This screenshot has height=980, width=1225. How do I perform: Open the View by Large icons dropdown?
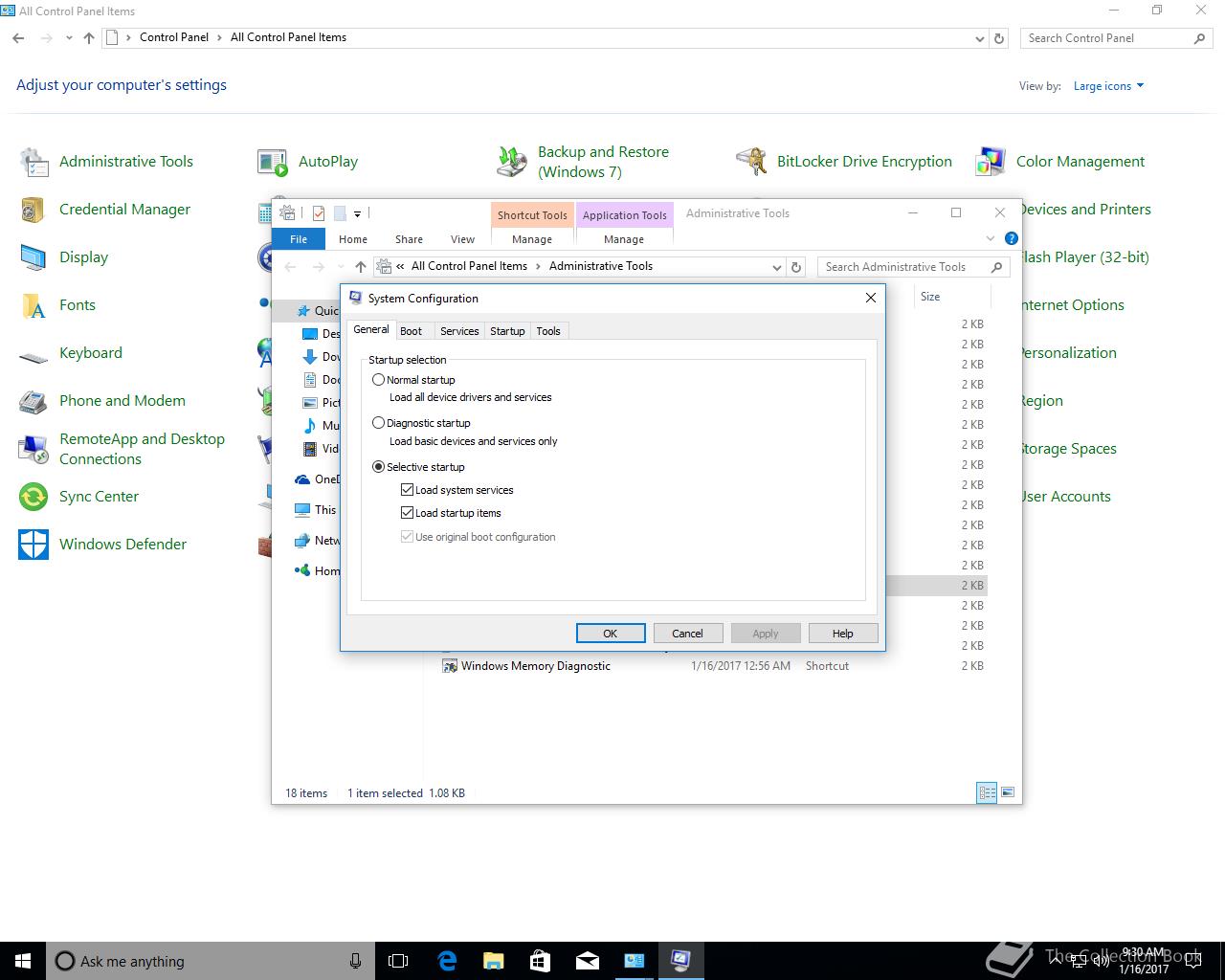(1108, 86)
